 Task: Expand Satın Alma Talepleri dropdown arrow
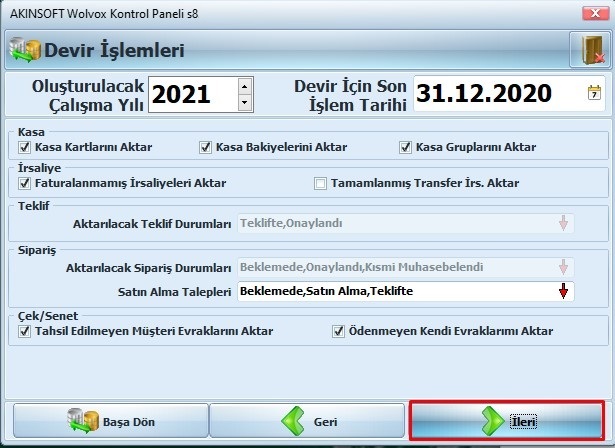563,291
